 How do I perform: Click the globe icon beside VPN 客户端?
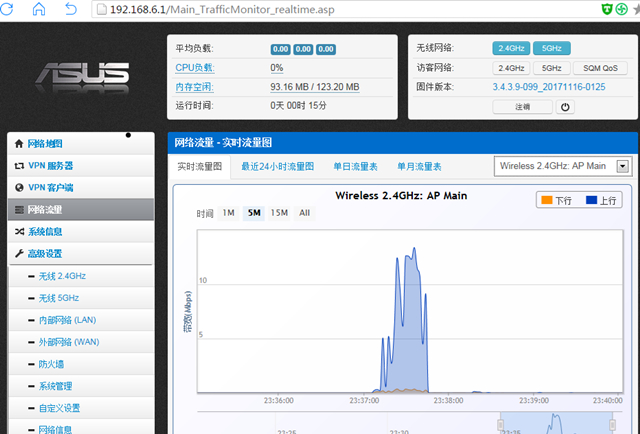tap(19, 187)
